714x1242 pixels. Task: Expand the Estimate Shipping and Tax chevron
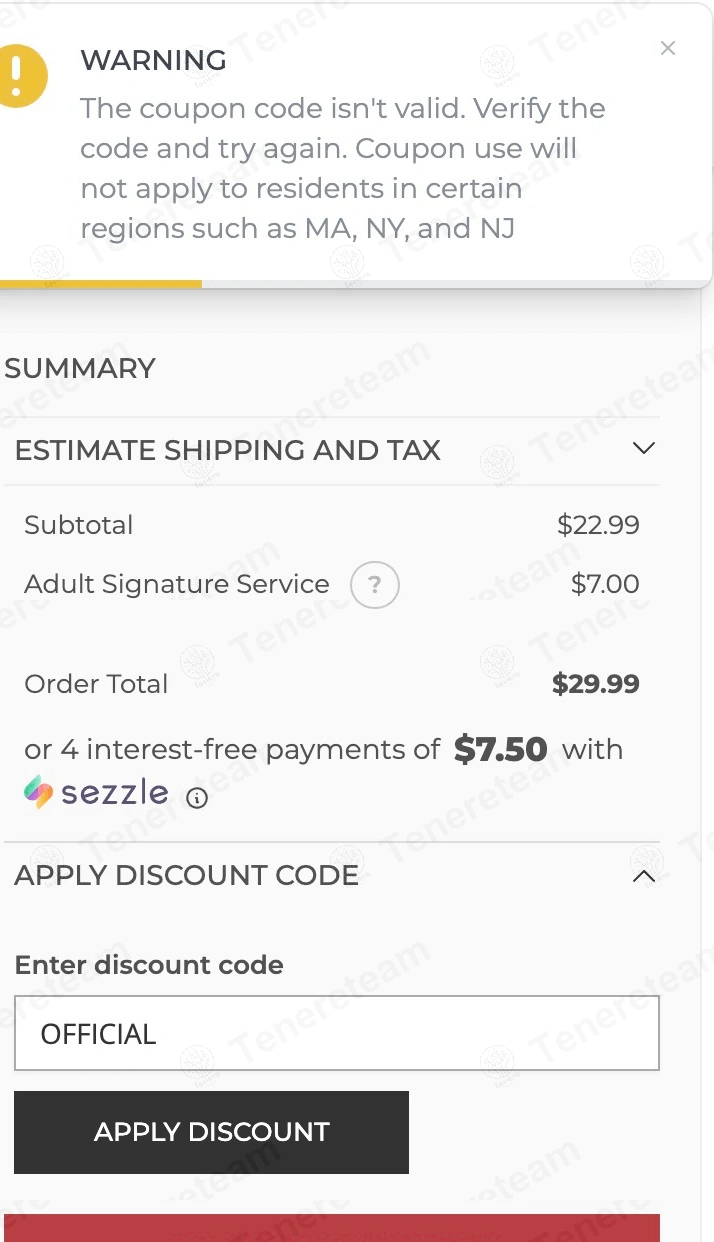click(x=644, y=448)
